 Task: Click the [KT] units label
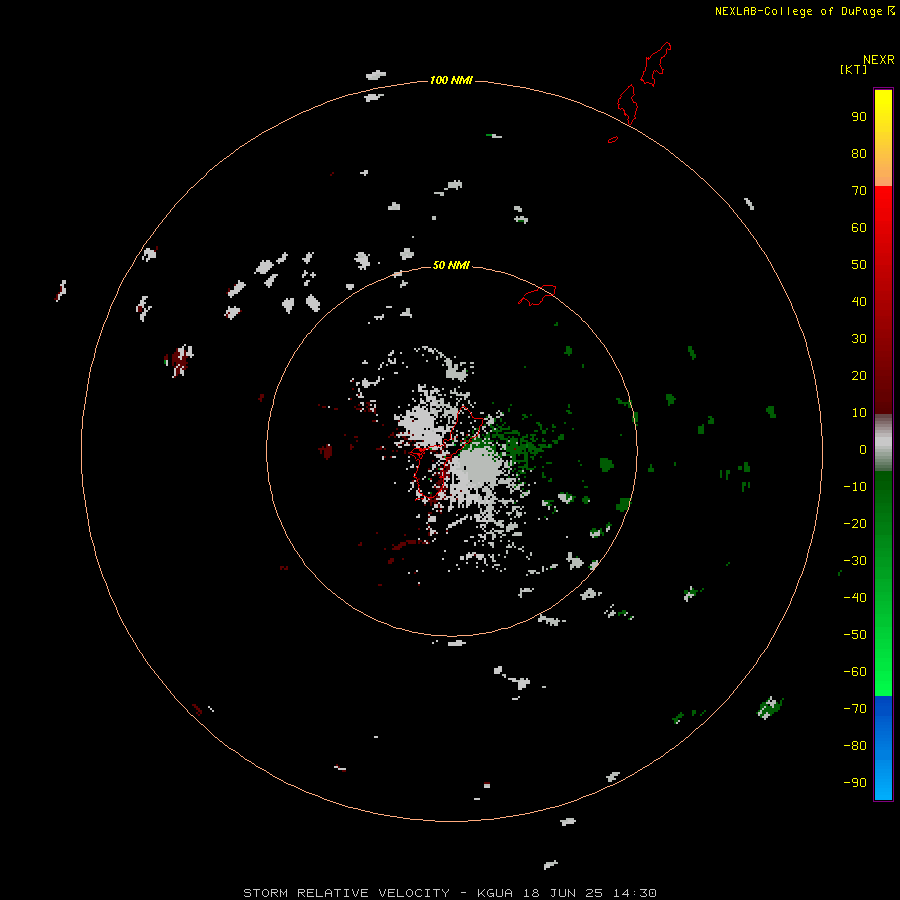click(x=853, y=69)
